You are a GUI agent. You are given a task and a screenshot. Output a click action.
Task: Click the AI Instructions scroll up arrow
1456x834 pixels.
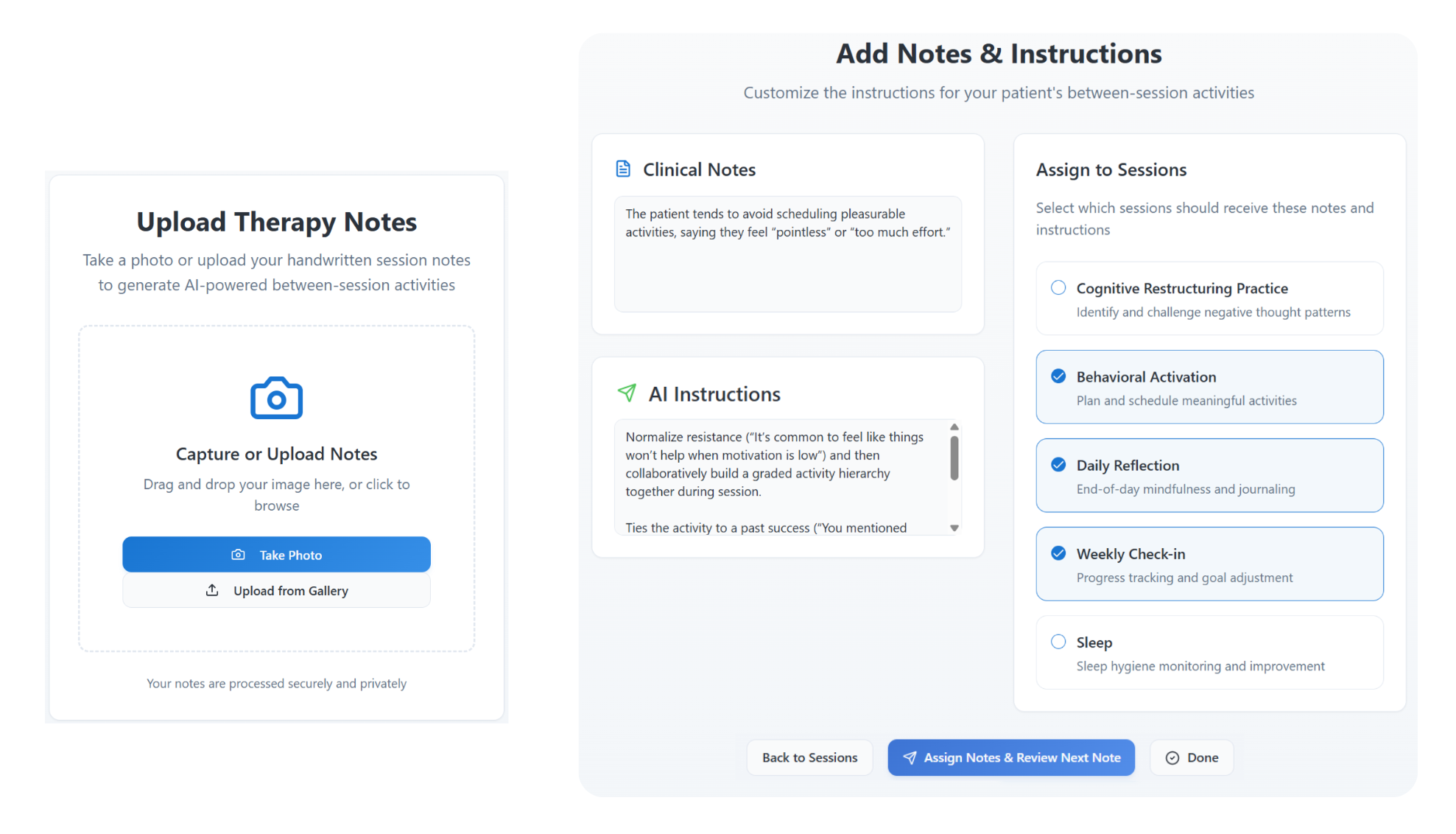point(954,427)
